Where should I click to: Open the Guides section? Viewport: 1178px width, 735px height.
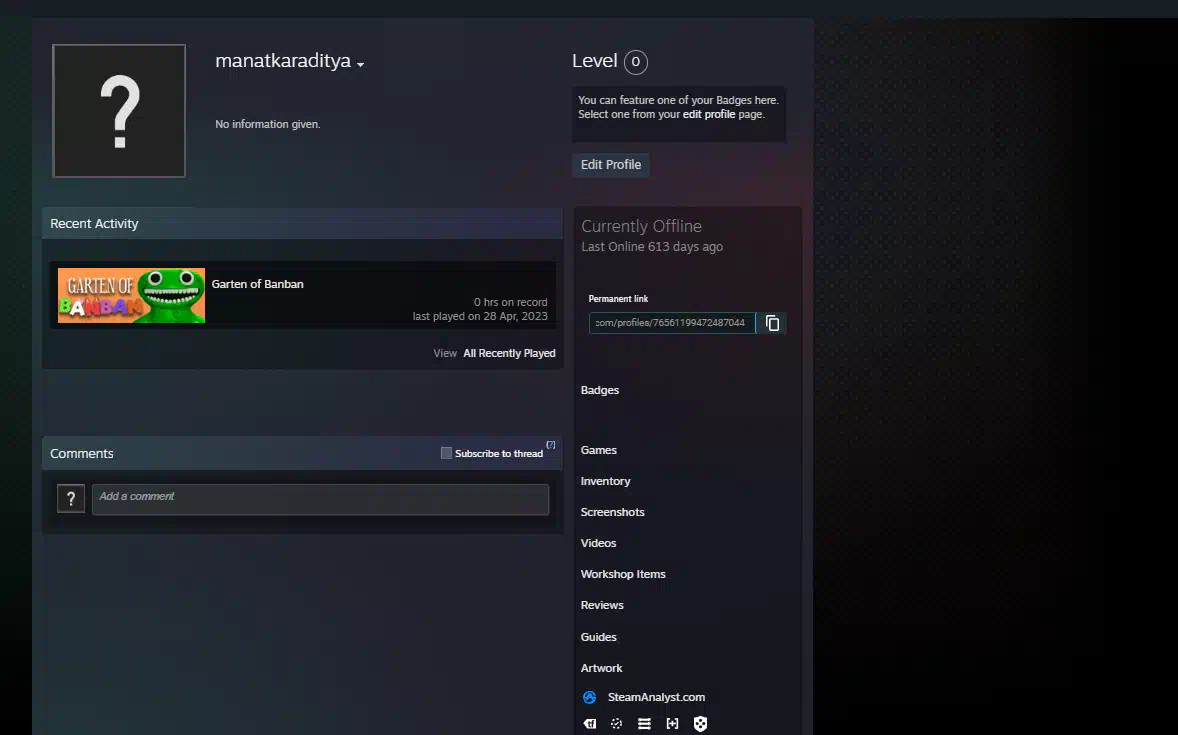598,637
